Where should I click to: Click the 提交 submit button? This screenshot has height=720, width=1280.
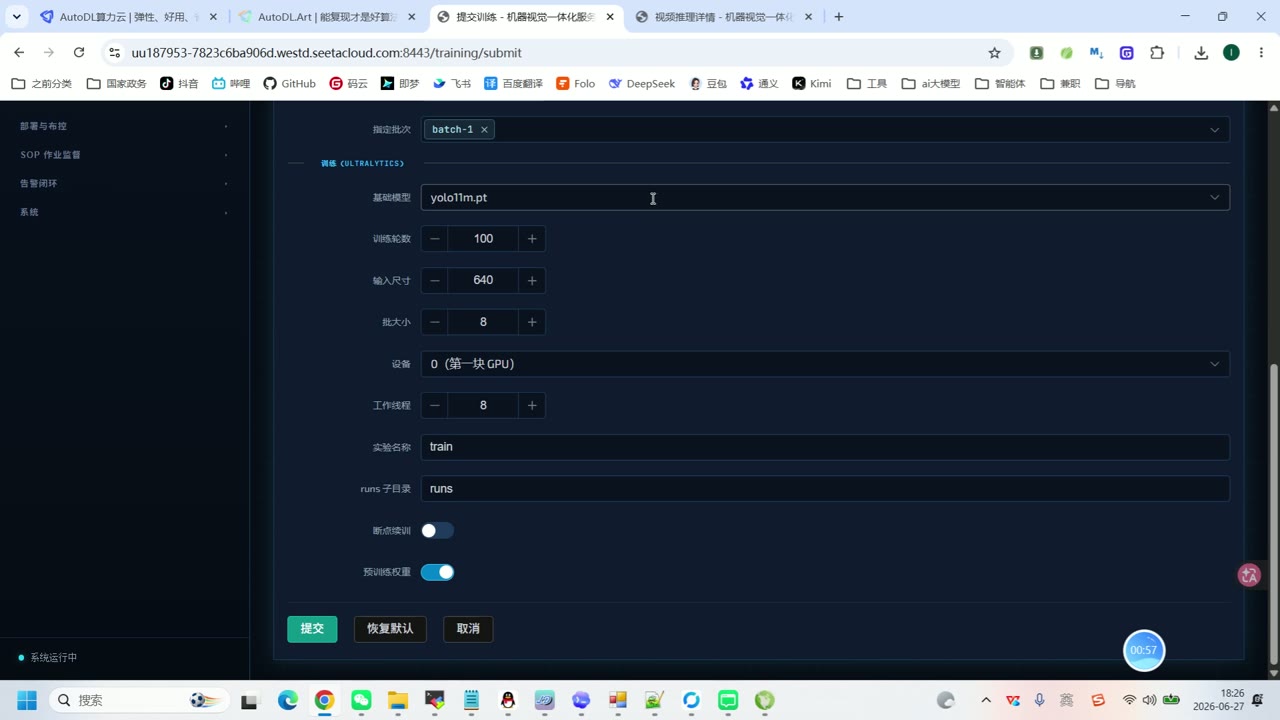point(312,628)
